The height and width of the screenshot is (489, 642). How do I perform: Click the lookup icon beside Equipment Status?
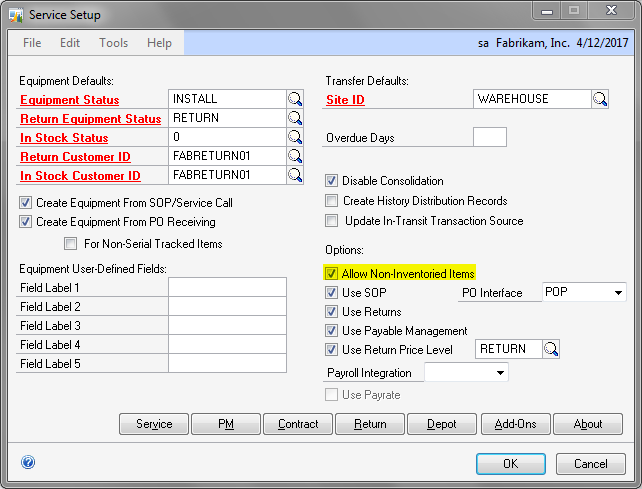(295, 99)
